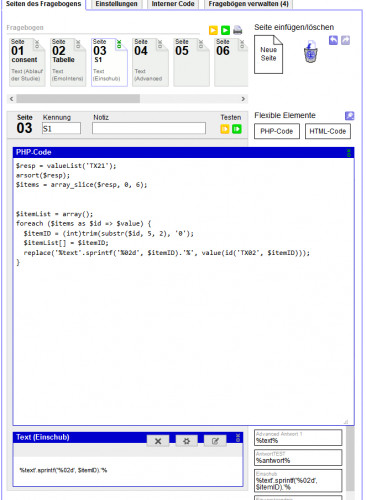The height and width of the screenshot is (500, 366).
Task: Select page 04 thumbnail
Action: coord(150,62)
